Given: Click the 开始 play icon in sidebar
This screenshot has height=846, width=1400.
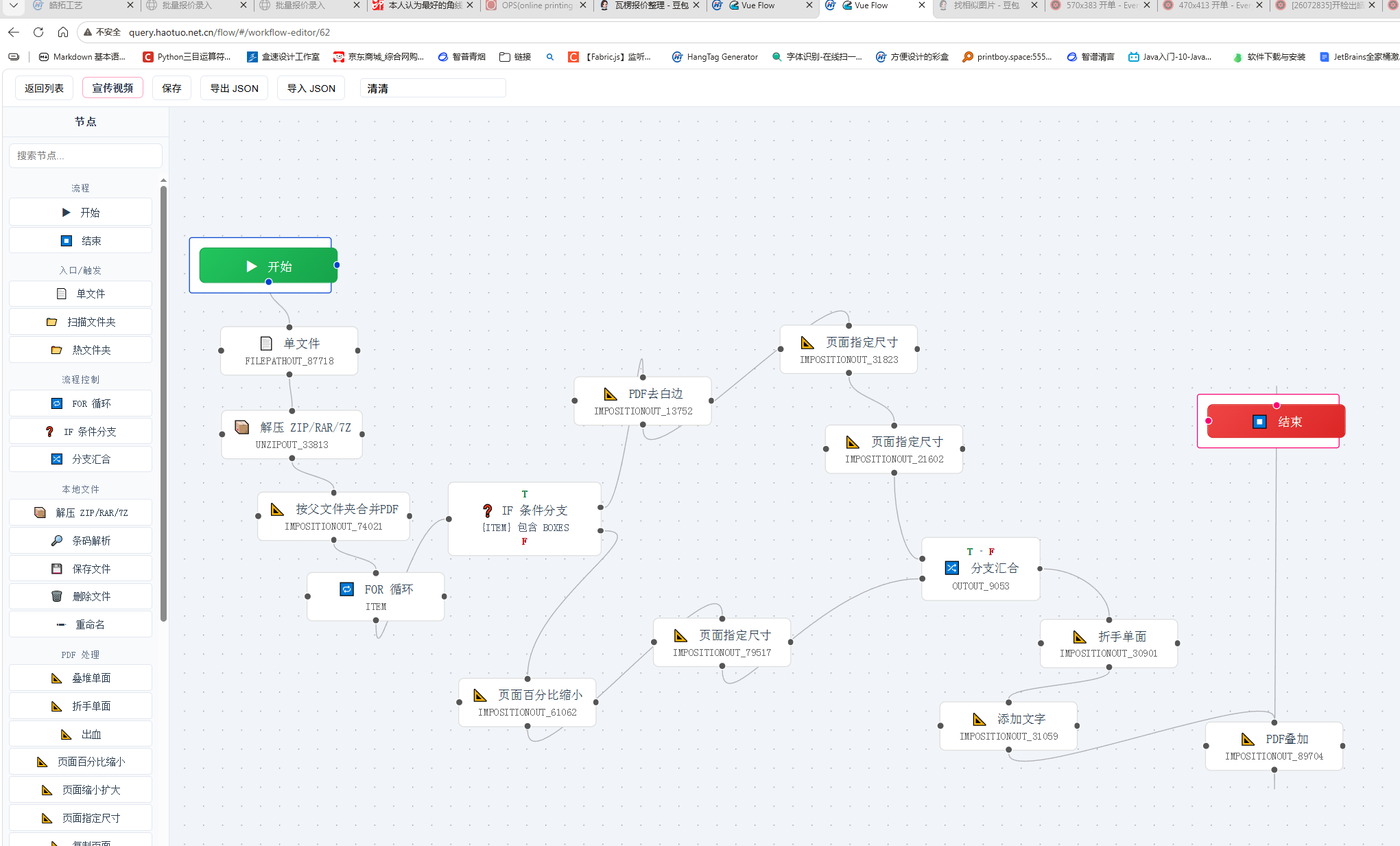Looking at the screenshot, I should click(66, 212).
